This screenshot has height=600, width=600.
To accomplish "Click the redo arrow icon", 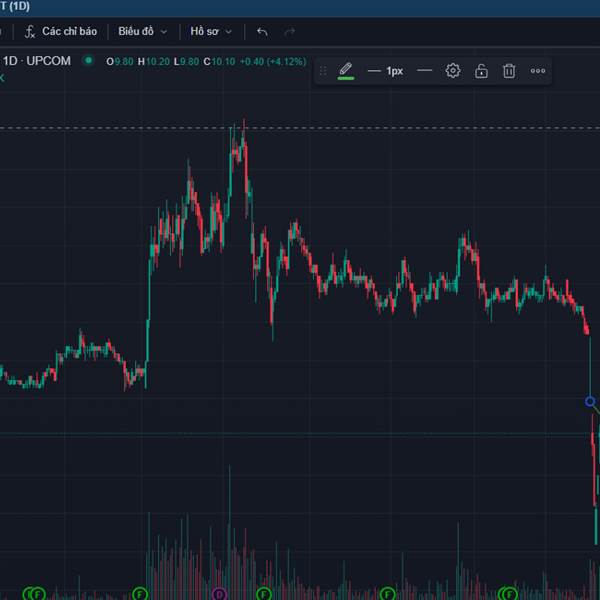I will point(290,32).
